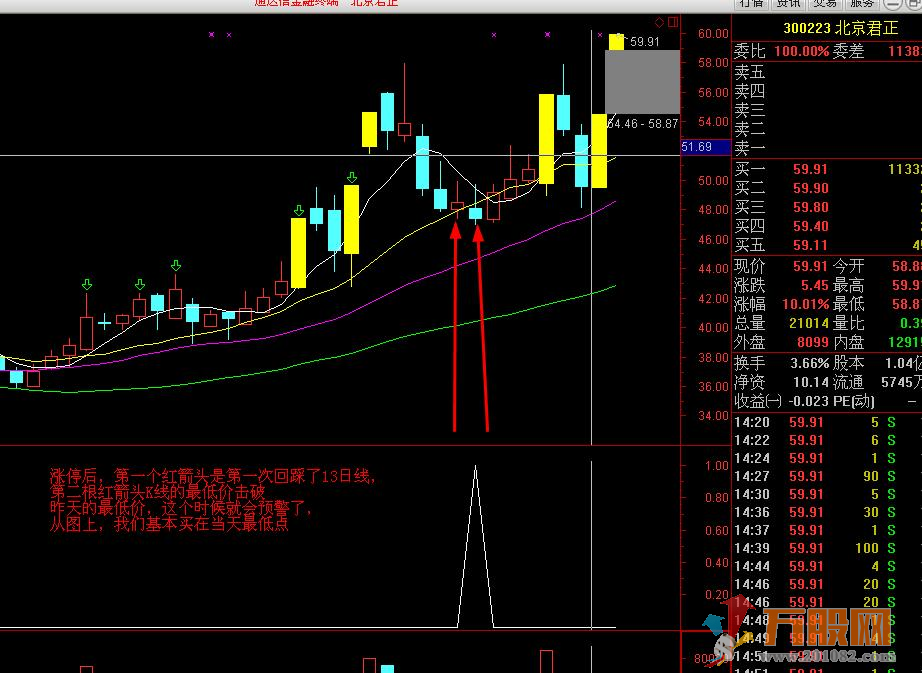Open the 资讯 tab

pos(789,4)
